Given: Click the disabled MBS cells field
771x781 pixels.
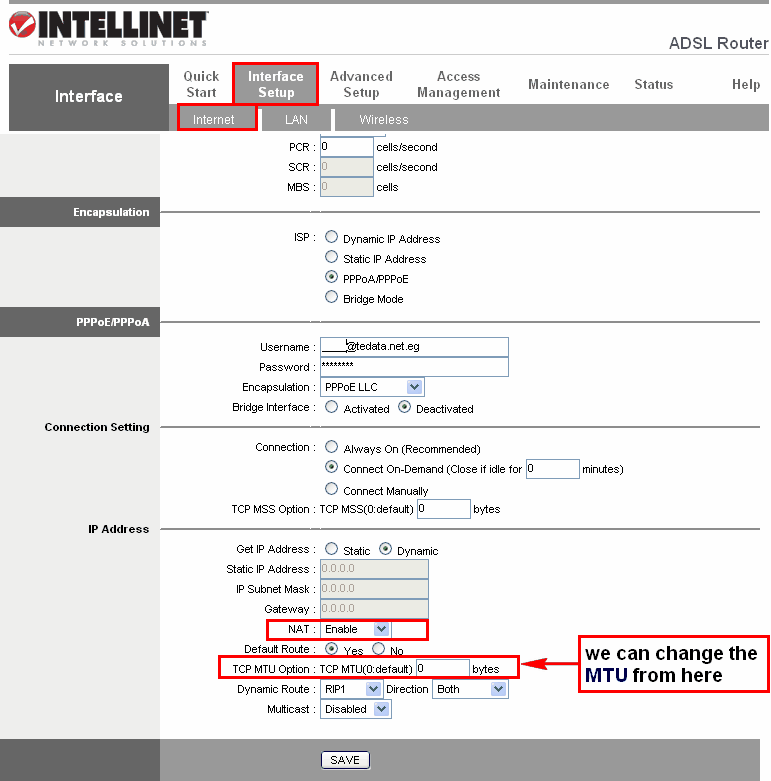Looking at the screenshot, I should tap(347, 187).
